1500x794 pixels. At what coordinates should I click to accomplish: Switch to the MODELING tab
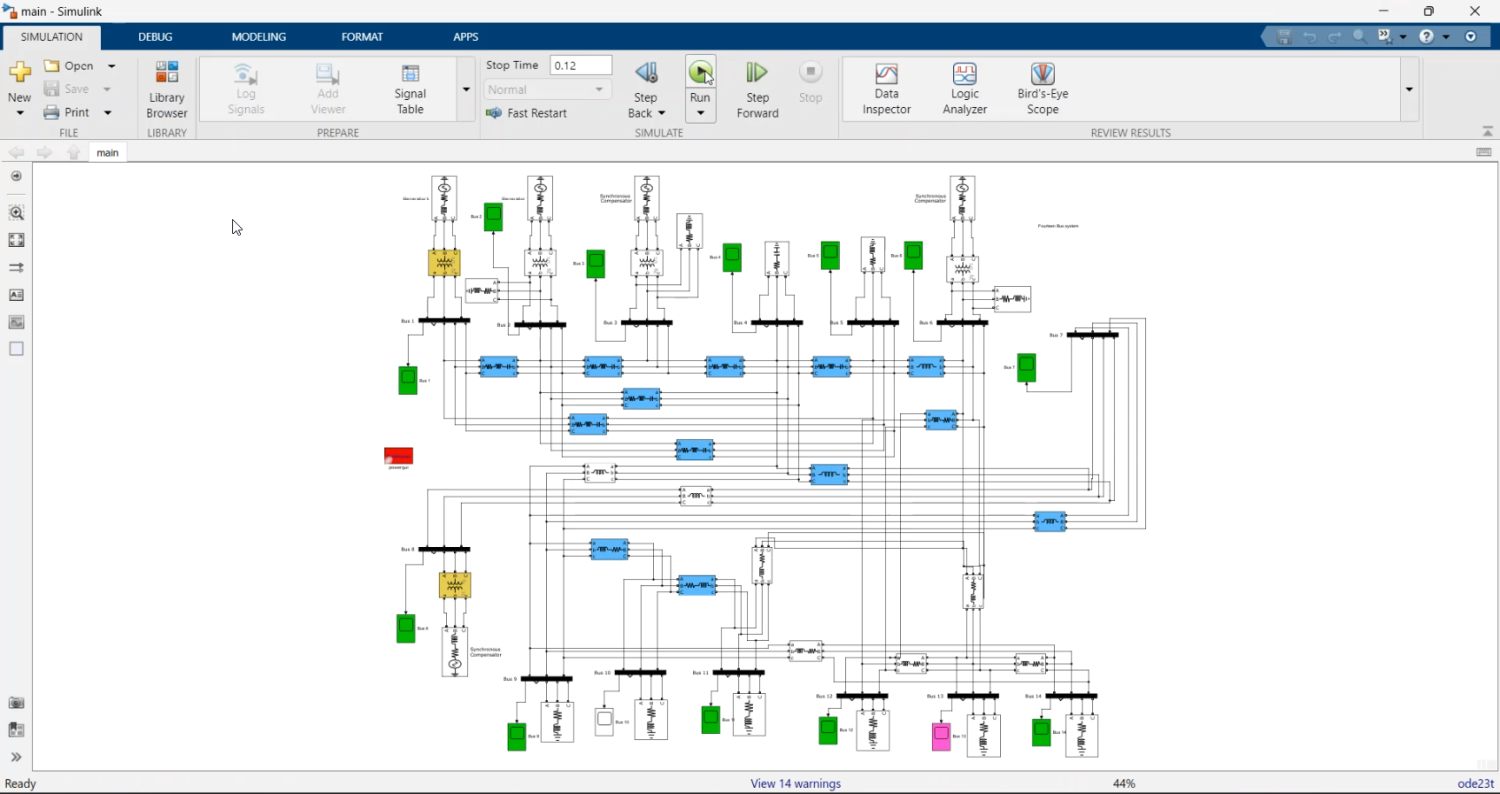(258, 36)
